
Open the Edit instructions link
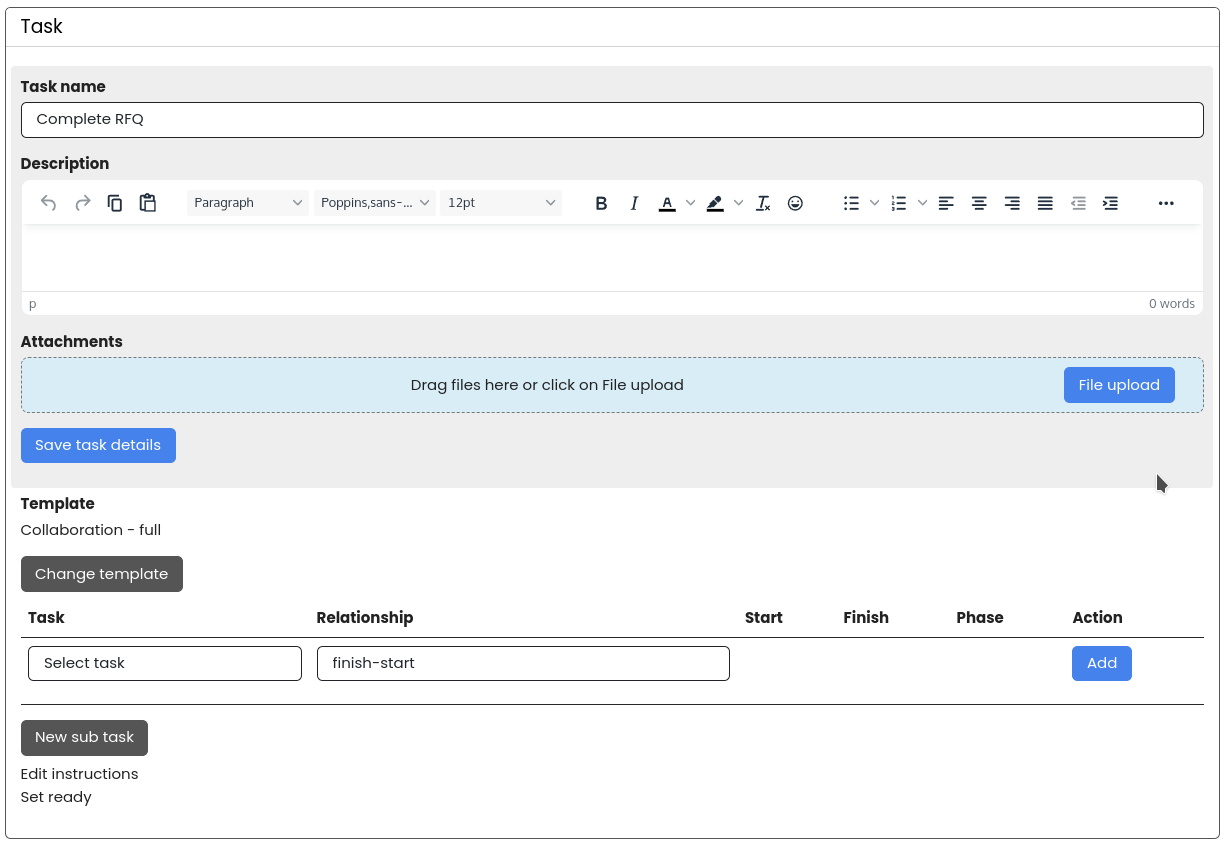pos(80,774)
